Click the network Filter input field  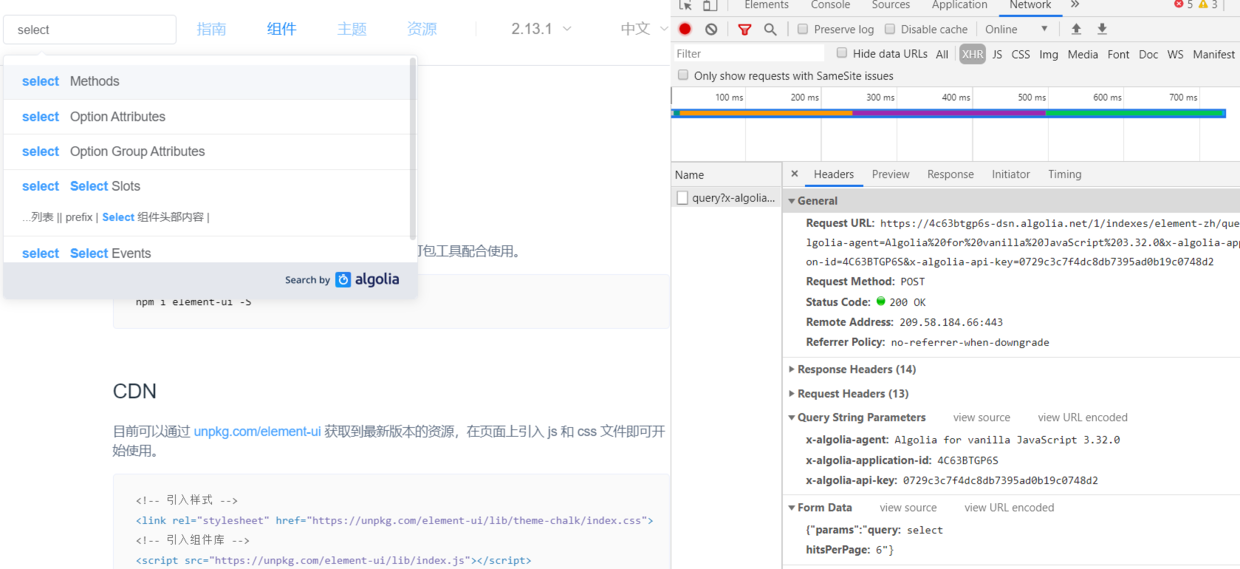(x=748, y=54)
